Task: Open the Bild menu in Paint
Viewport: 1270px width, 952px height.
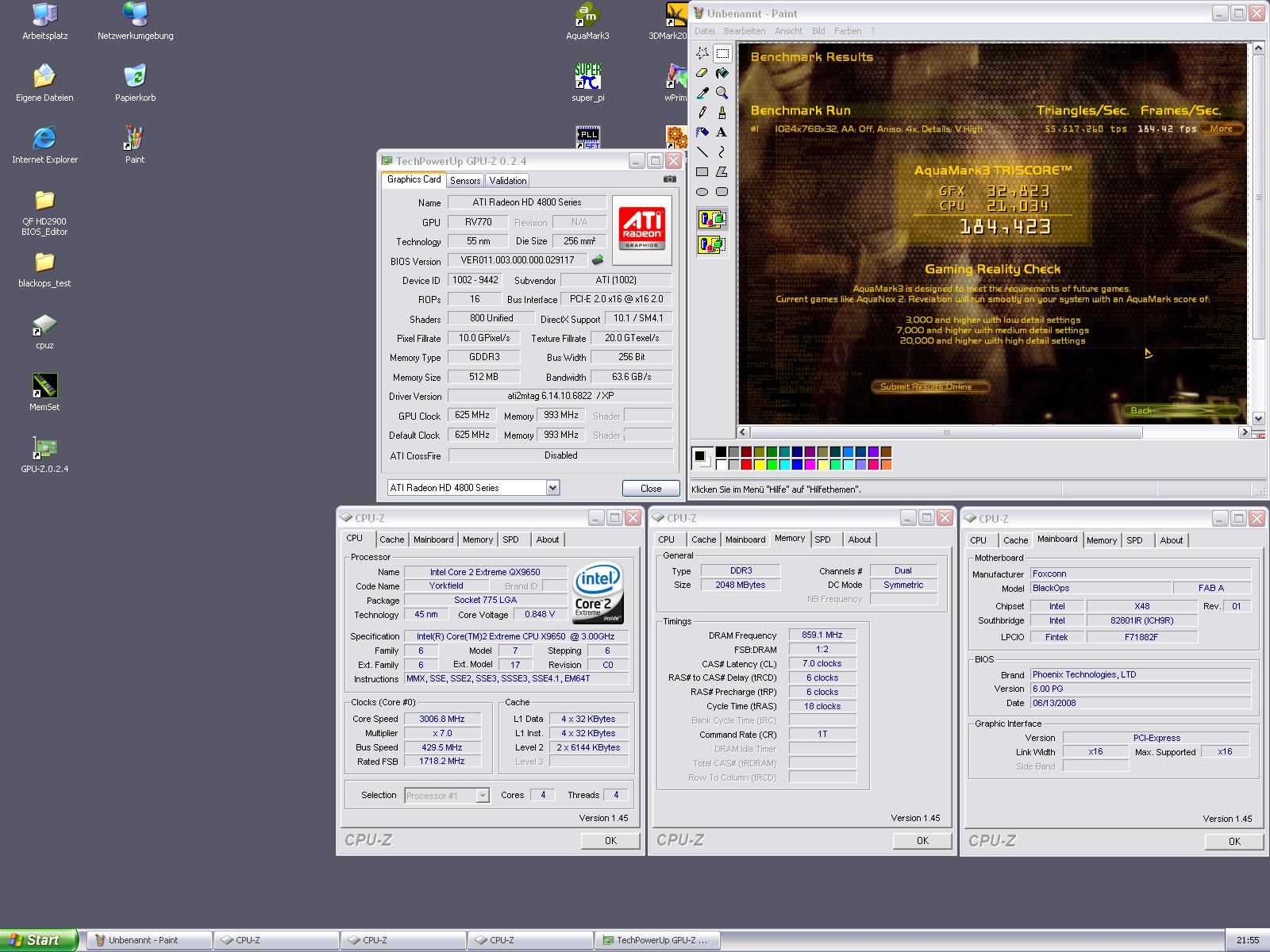Action: (818, 31)
